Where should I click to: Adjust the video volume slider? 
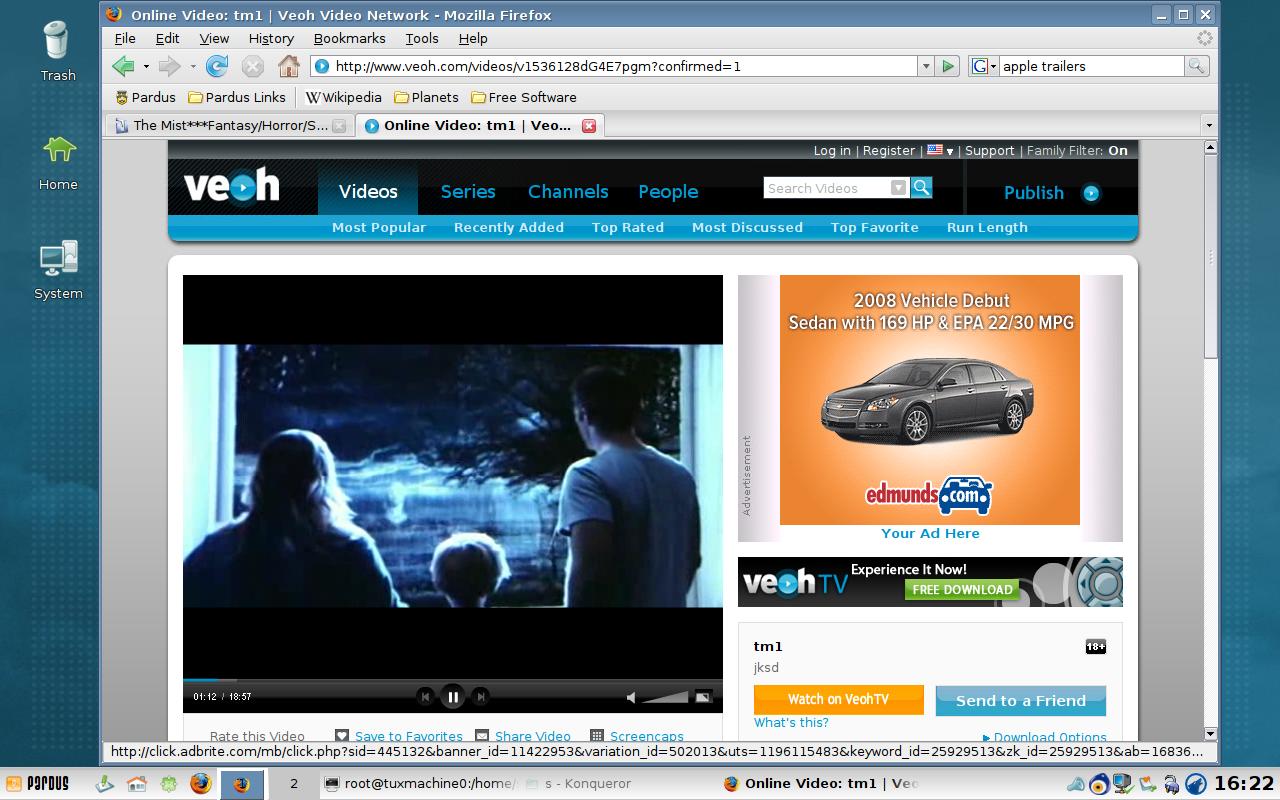pos(665,697)
